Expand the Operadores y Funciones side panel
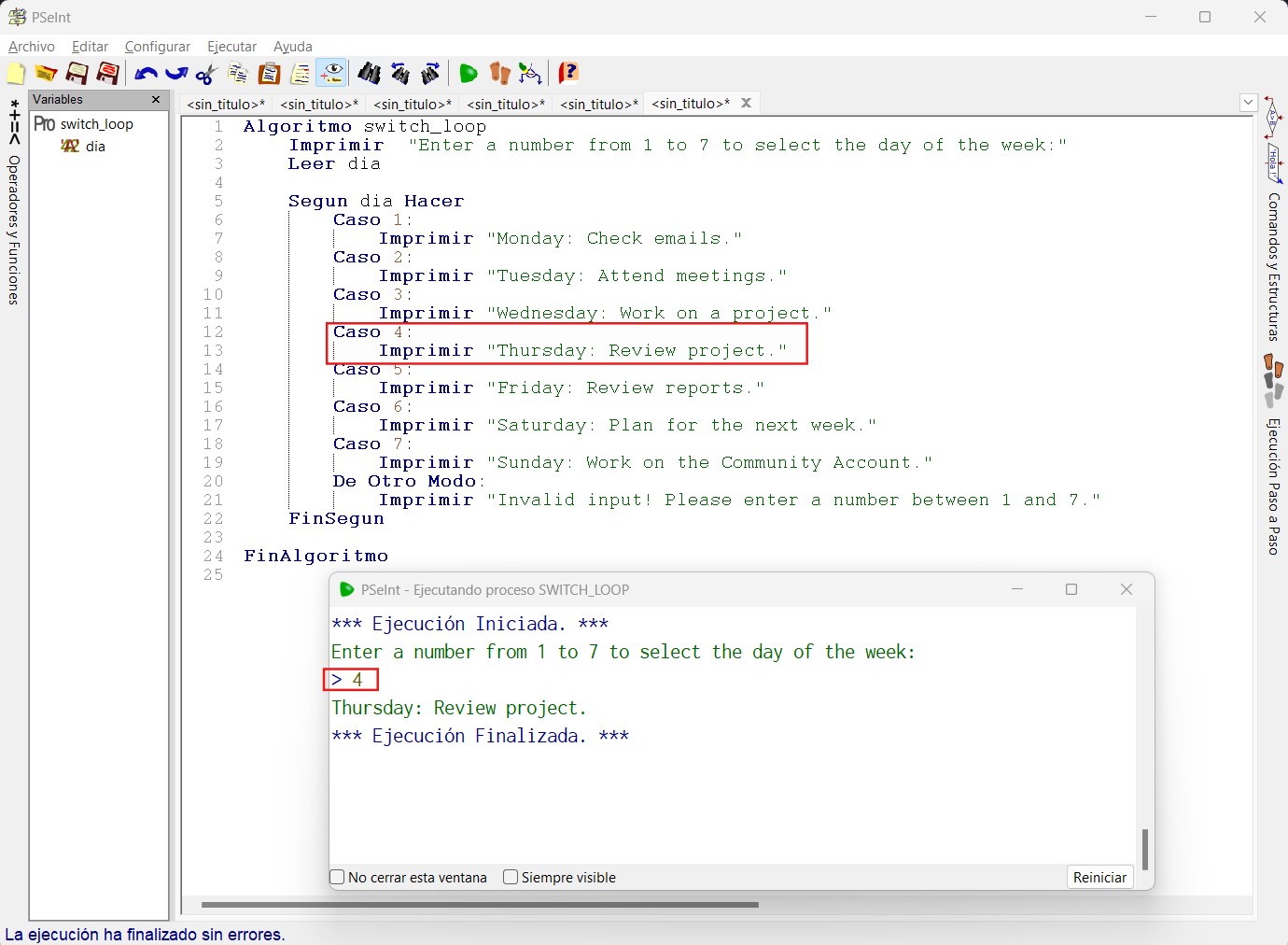 click(14, 202)
